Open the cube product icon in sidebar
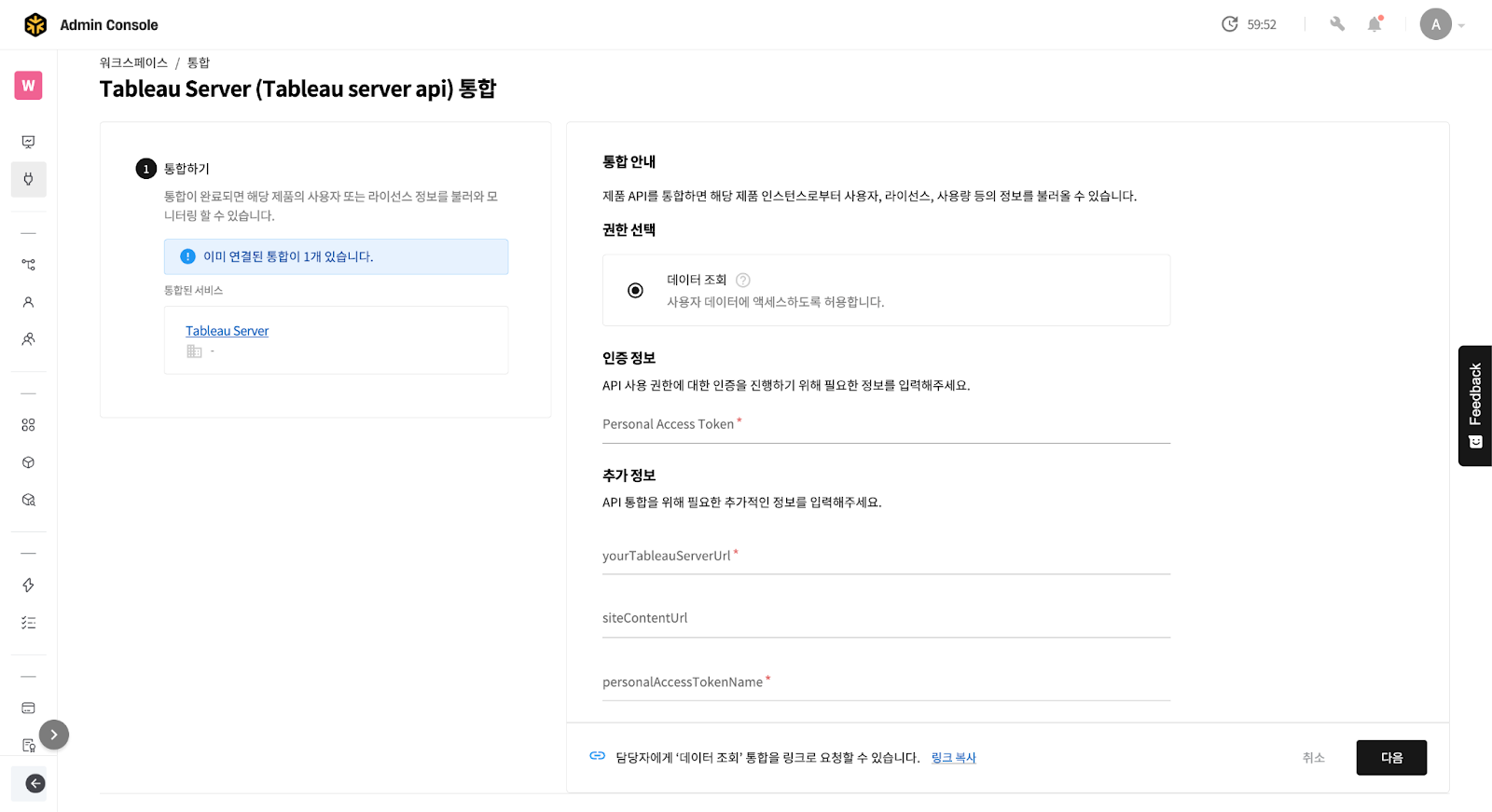Screen dimensions: 1492x812 [28, 462]
